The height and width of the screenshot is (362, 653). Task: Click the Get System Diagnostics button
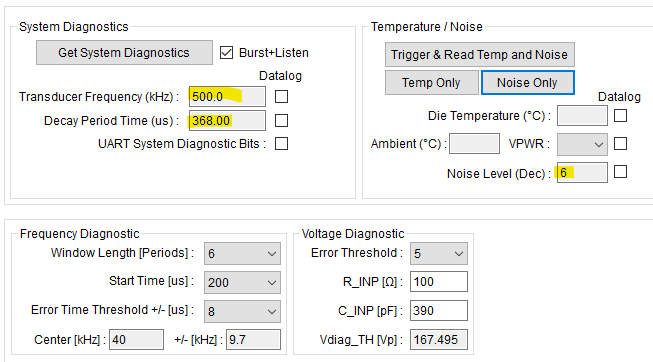click(124, 52)
